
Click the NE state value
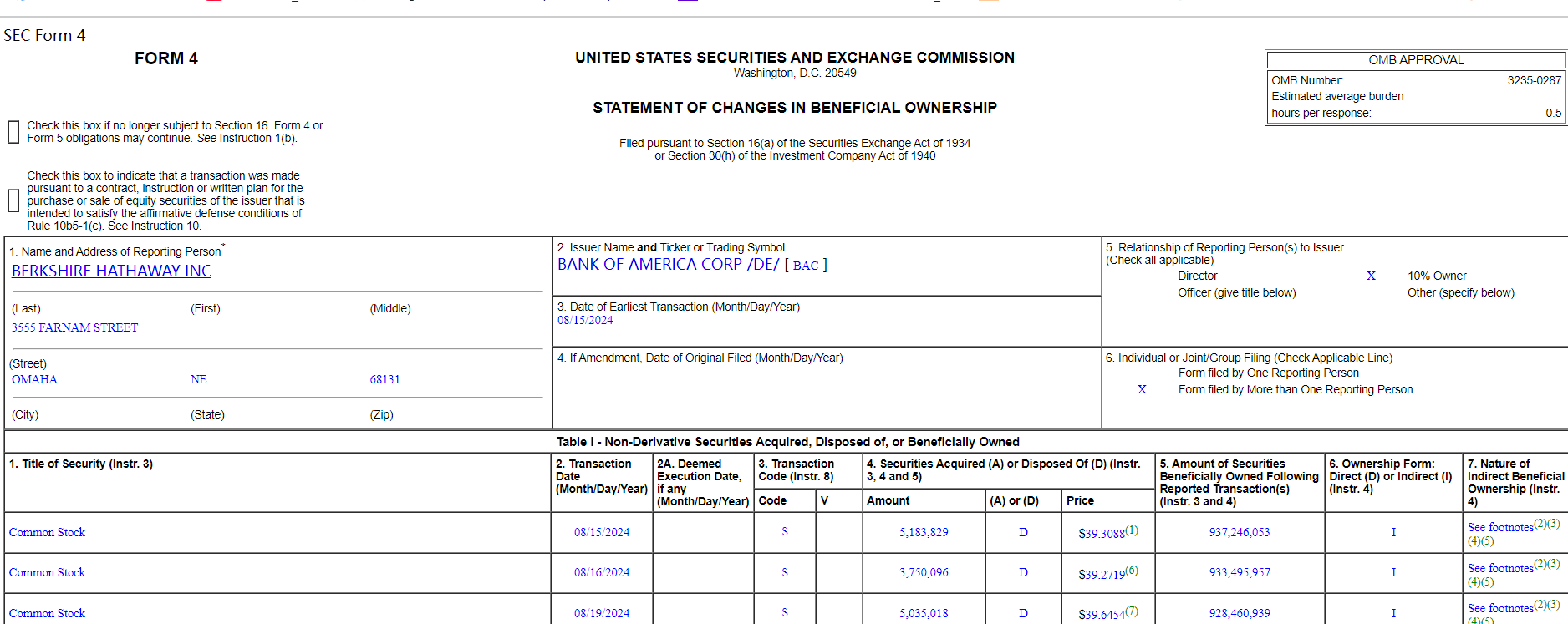coord(198,379)
